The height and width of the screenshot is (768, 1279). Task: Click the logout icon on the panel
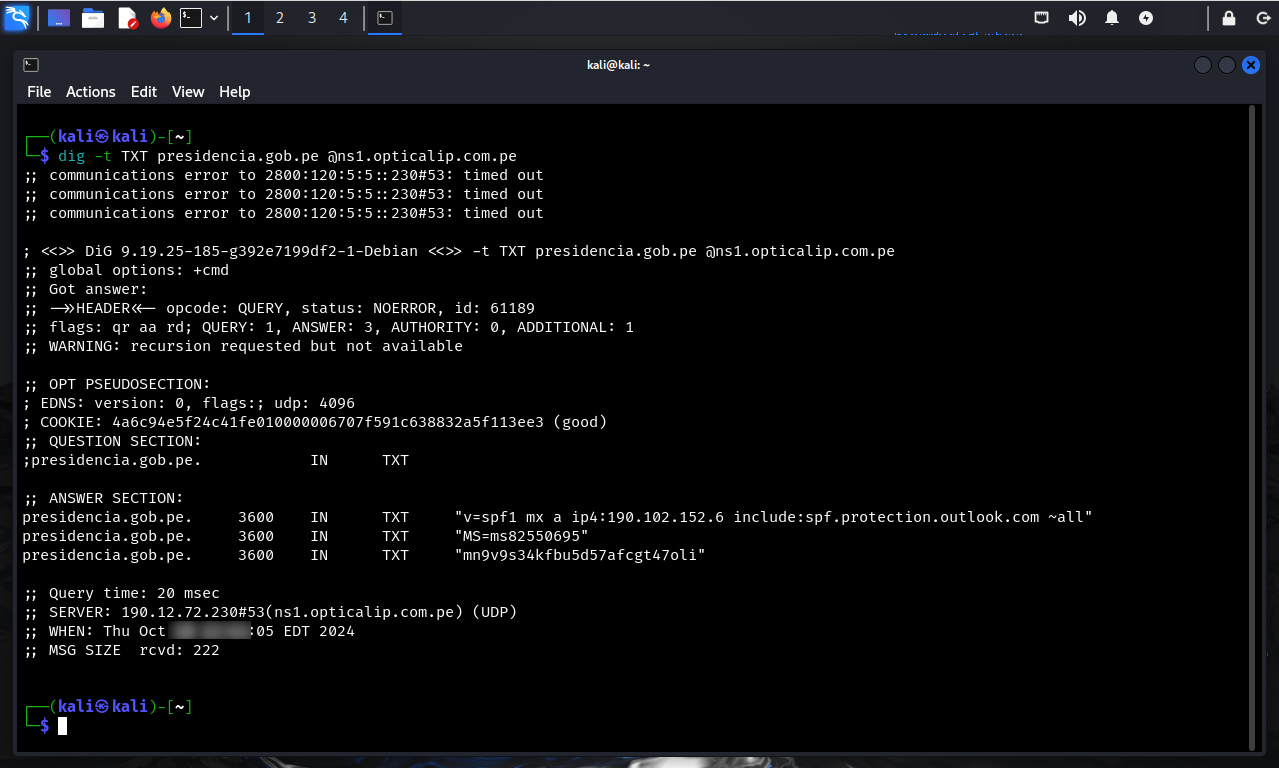1262,17
